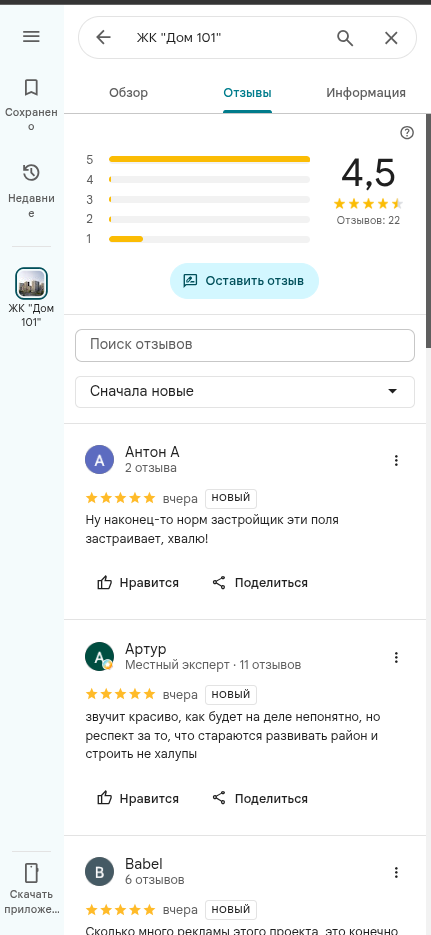Share Антон А's review
Screen dimensions: 431x935
coord(260,583)
